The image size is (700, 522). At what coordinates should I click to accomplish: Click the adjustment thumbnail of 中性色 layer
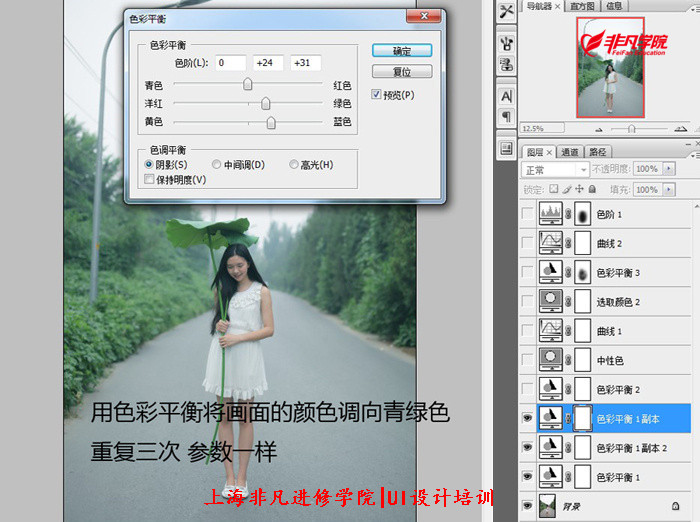point(550,359)
